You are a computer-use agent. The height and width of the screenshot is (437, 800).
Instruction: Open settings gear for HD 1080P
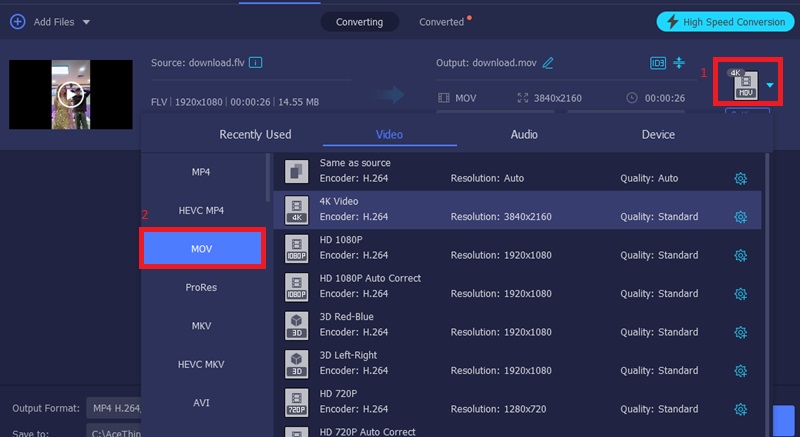click(740, 255)
